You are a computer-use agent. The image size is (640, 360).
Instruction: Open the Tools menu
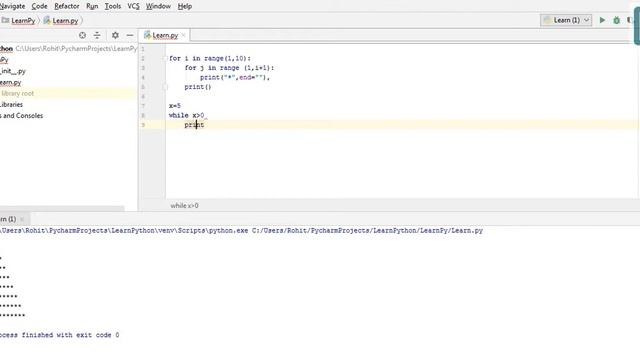click(113, 6)
